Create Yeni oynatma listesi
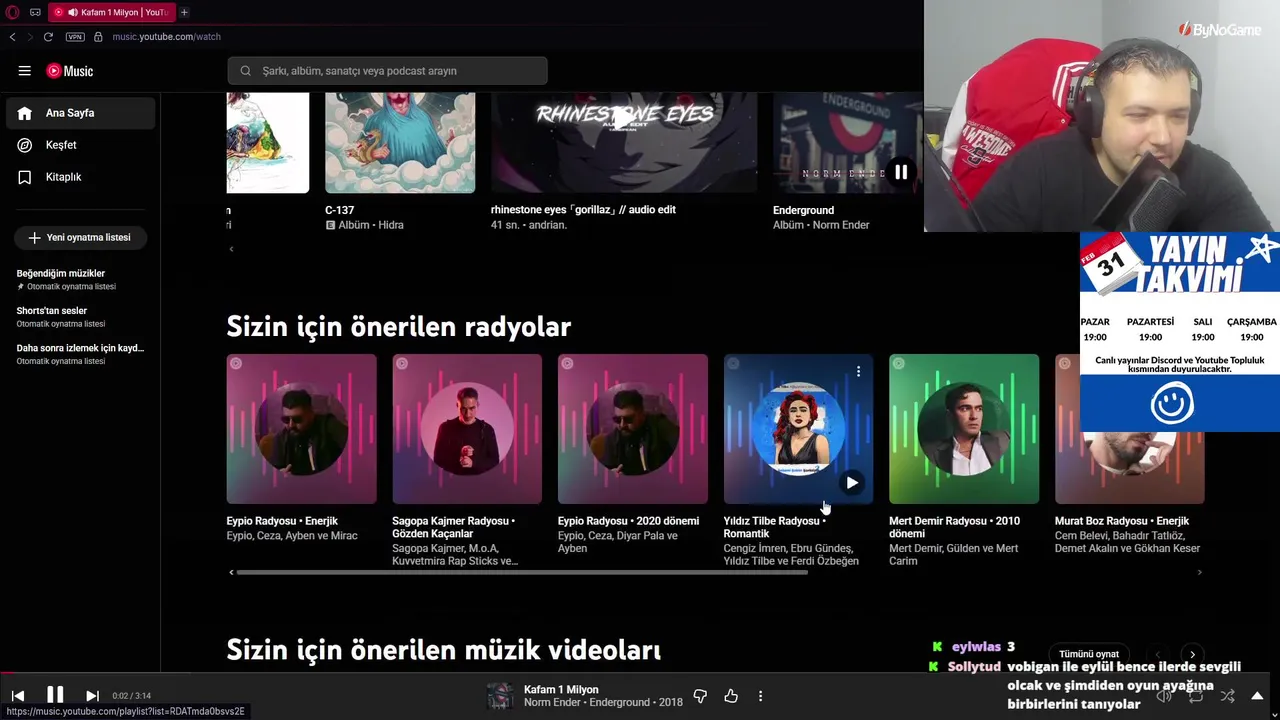The height and width of the screenshot is (720, 1280). point(80,238)
